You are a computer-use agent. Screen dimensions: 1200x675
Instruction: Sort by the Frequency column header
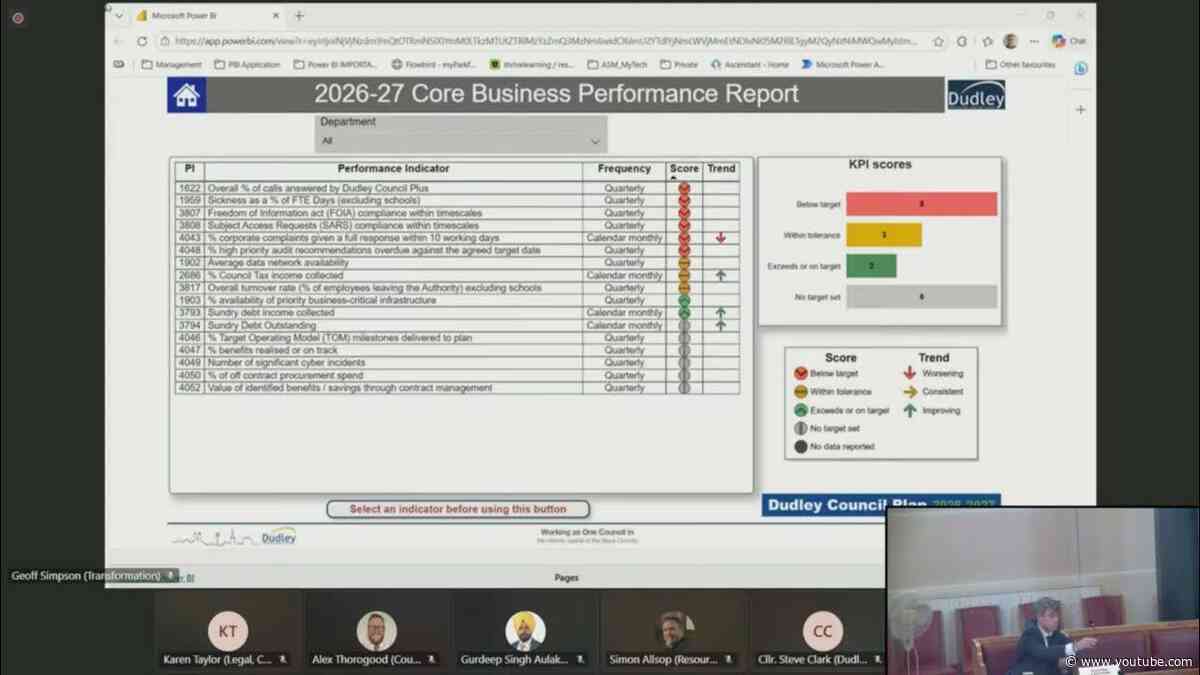(x=624, y=169)
